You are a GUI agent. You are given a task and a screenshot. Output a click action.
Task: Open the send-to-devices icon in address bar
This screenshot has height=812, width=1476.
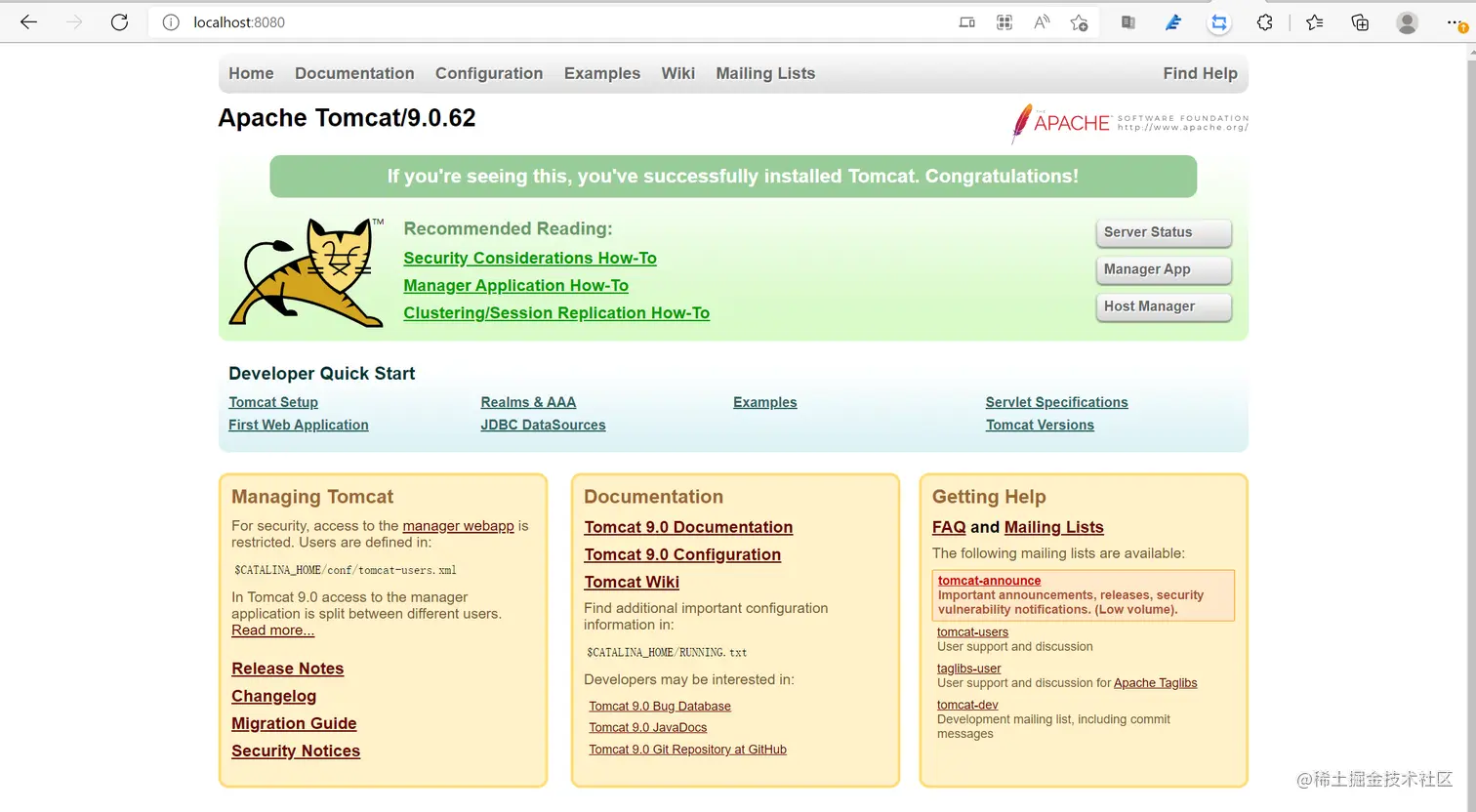[x=966, y=22]
